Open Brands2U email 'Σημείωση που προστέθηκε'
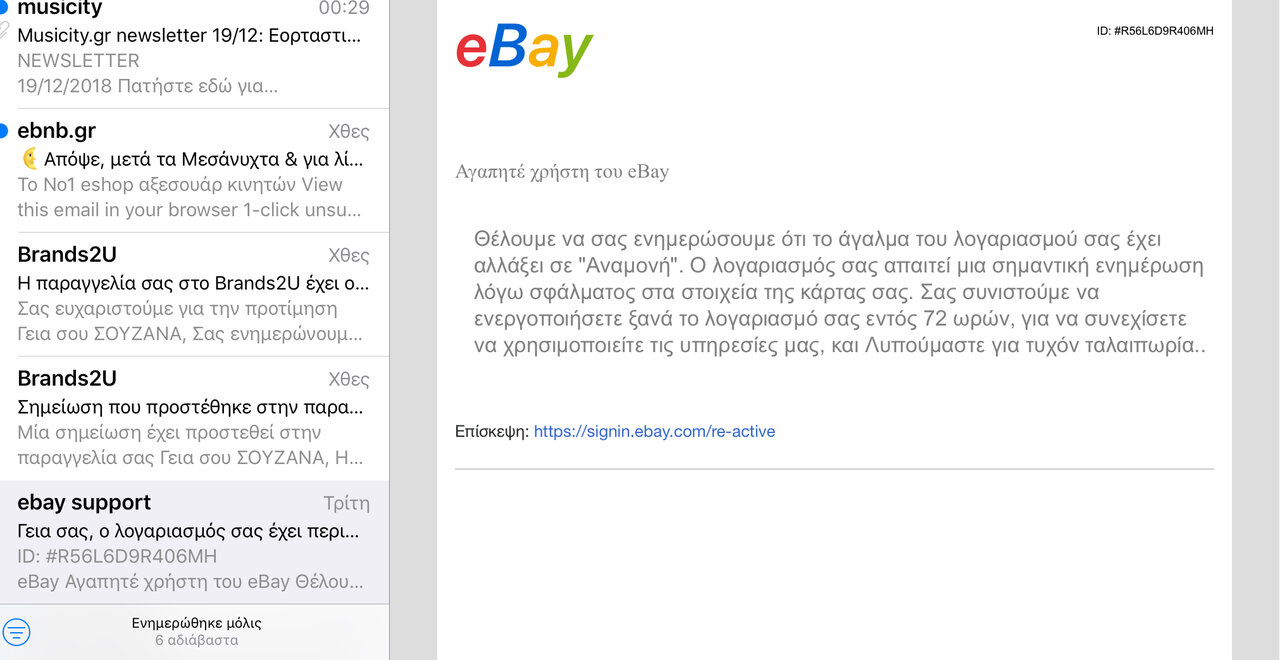This screenshot has width=1280, height=660. pyautogui.click(x=195, y=418)
